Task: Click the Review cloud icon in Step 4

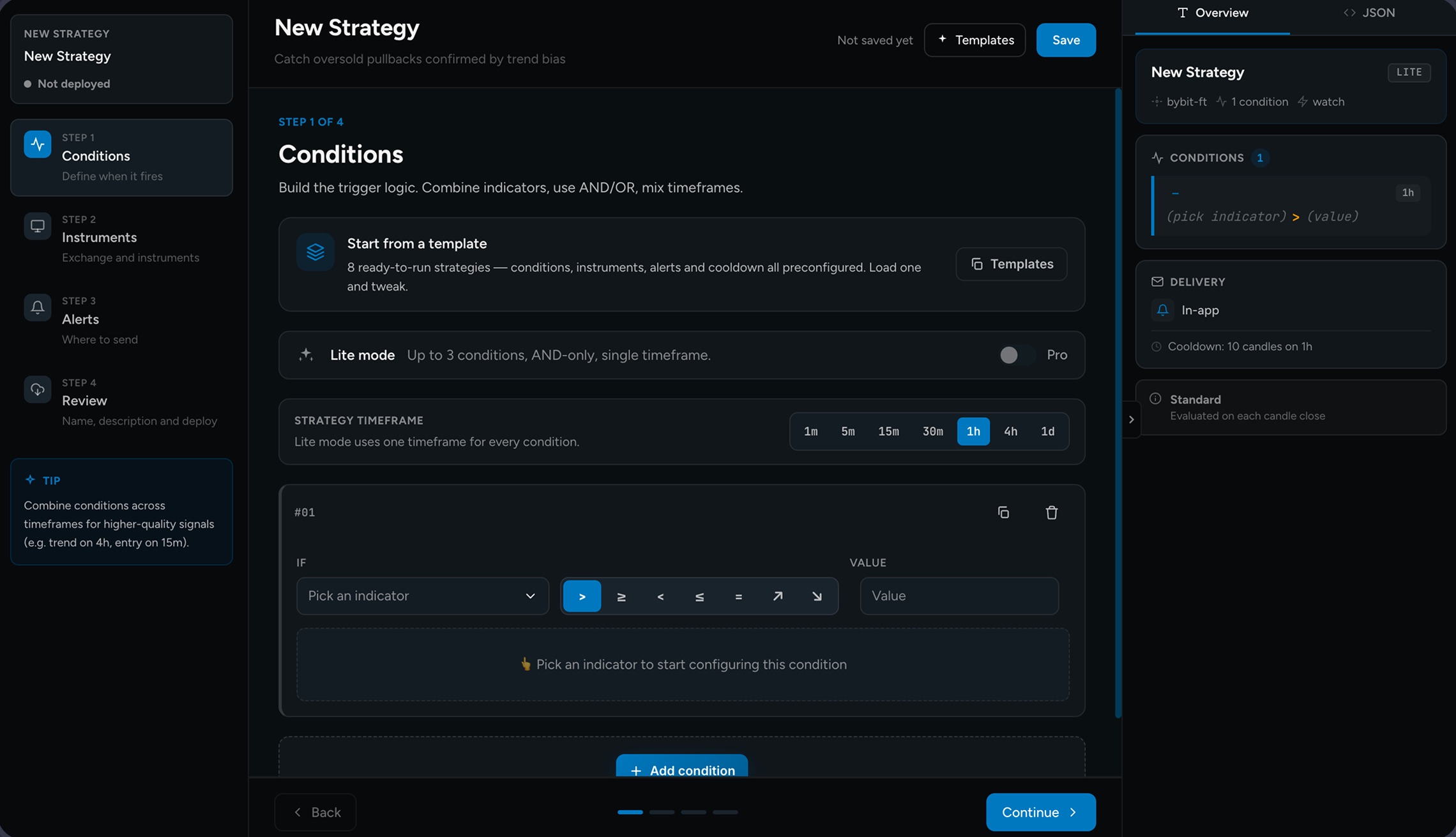Action: [38, 390]
